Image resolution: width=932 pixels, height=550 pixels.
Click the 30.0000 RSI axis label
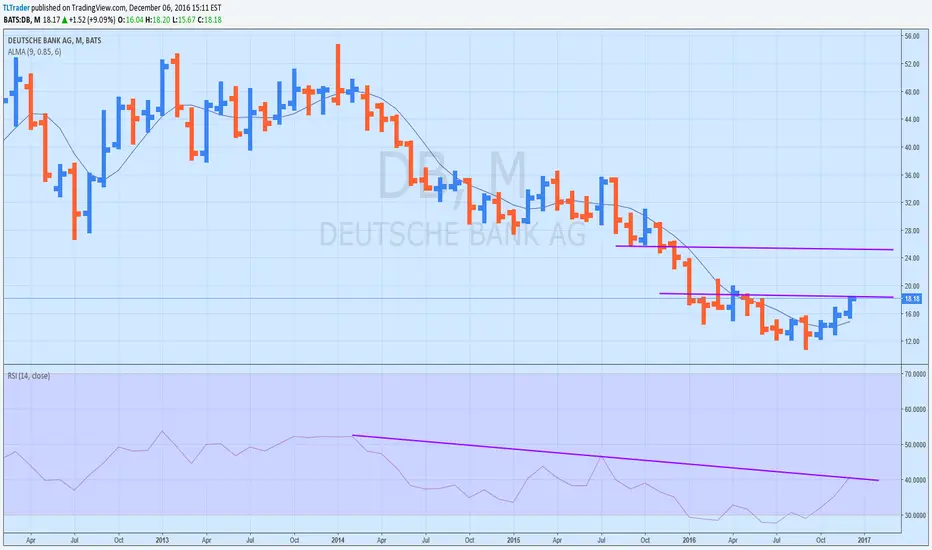pyautogui.click(x=915, y=515)
